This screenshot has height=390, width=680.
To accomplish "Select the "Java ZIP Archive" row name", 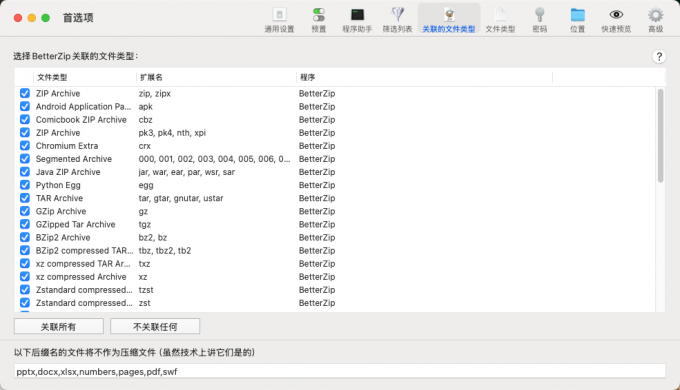I will pos(68,172).
